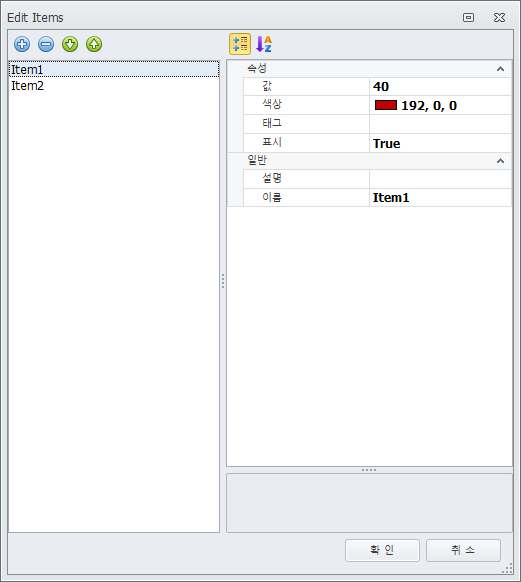Edit the 이름 value Item1
The width and height of the screenshot is (521, 582).
[440, 197]
